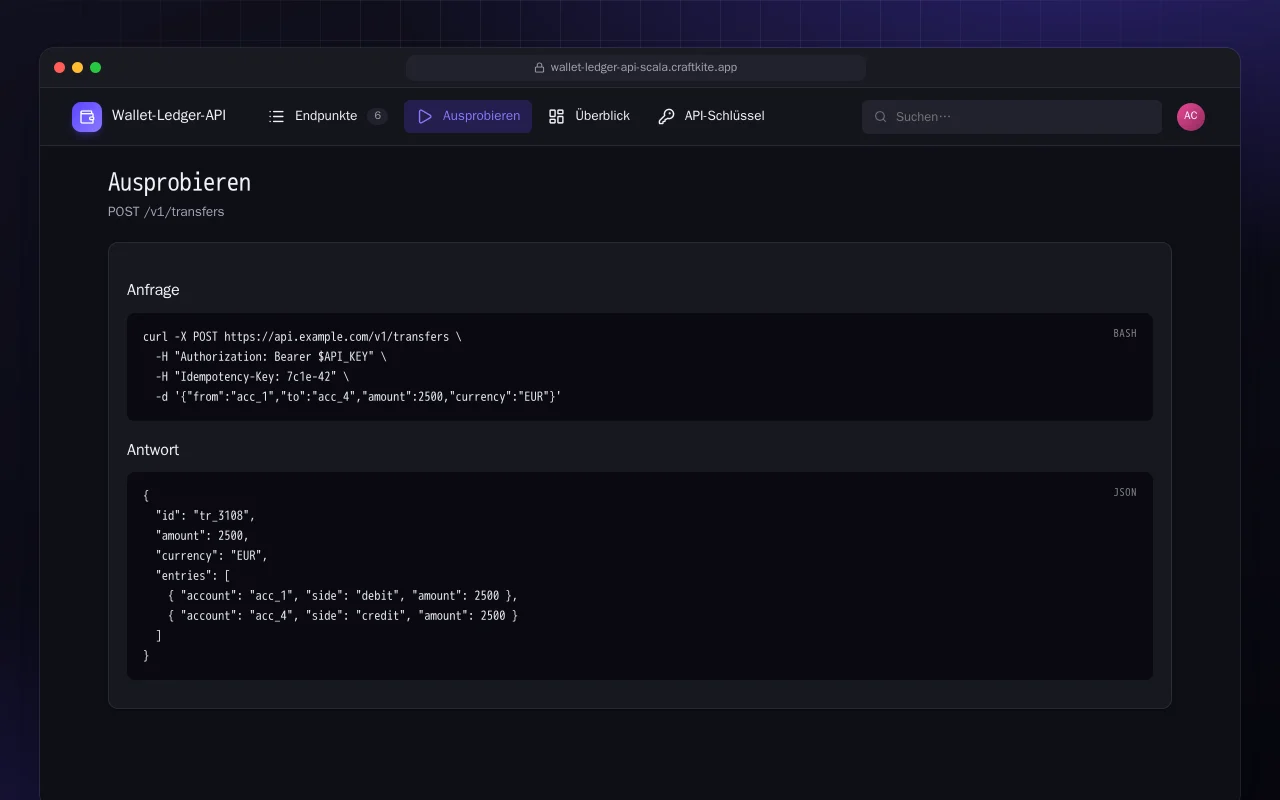Screen dimensions: 1280x800
Task: Click the Überblick grid icon
Action: pos(557,117)
